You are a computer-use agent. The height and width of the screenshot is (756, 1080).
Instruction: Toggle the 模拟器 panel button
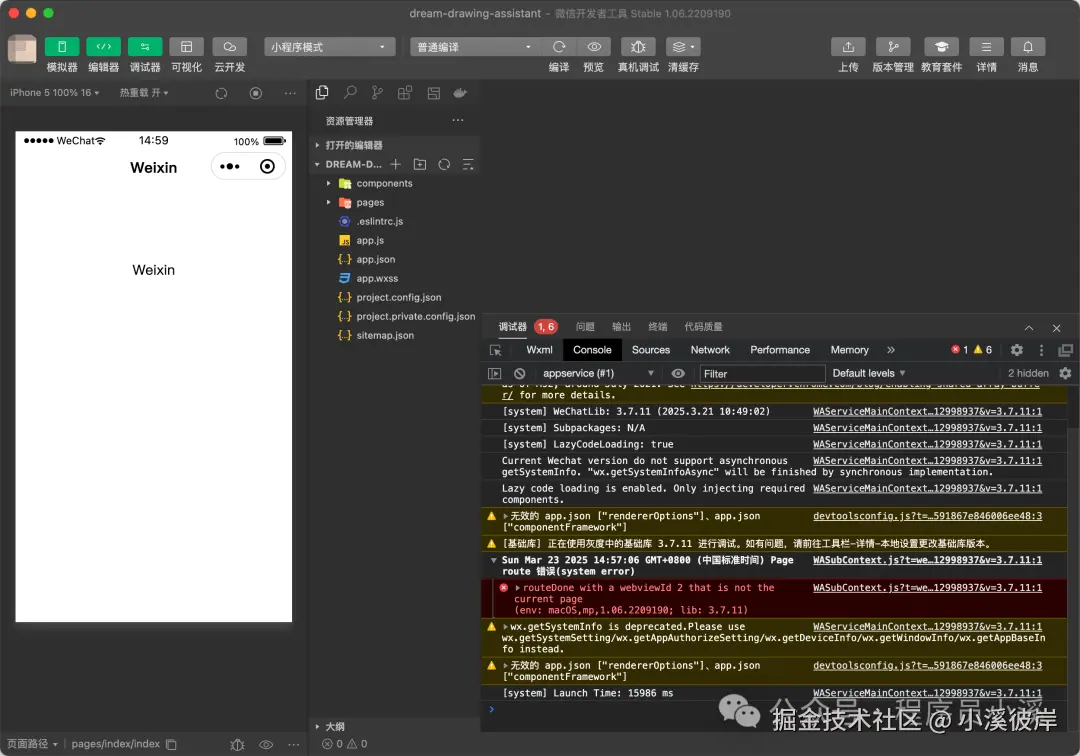pos(62,47)
